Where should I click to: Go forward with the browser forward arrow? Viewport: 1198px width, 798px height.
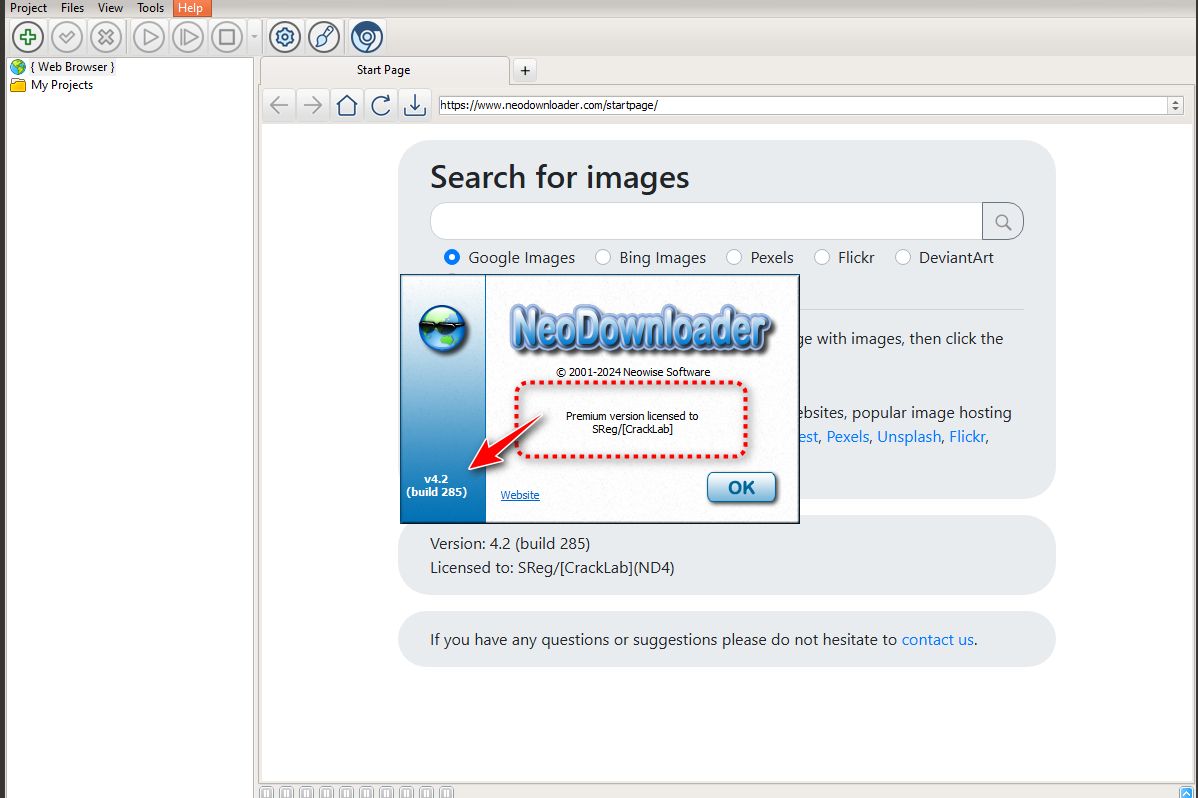312,105
